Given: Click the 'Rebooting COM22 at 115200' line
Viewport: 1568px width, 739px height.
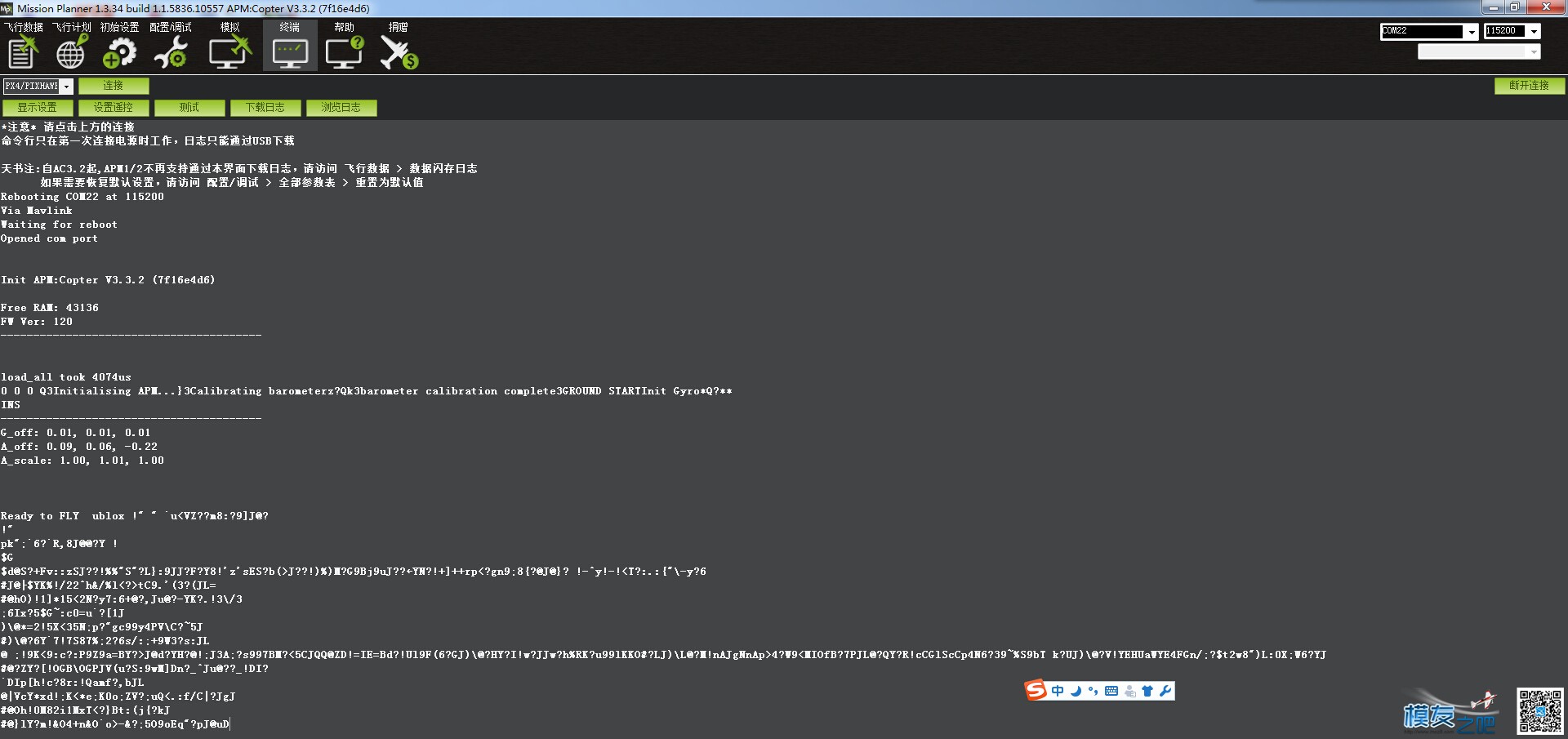Looking at the screenshot, I should coord(82,197).
